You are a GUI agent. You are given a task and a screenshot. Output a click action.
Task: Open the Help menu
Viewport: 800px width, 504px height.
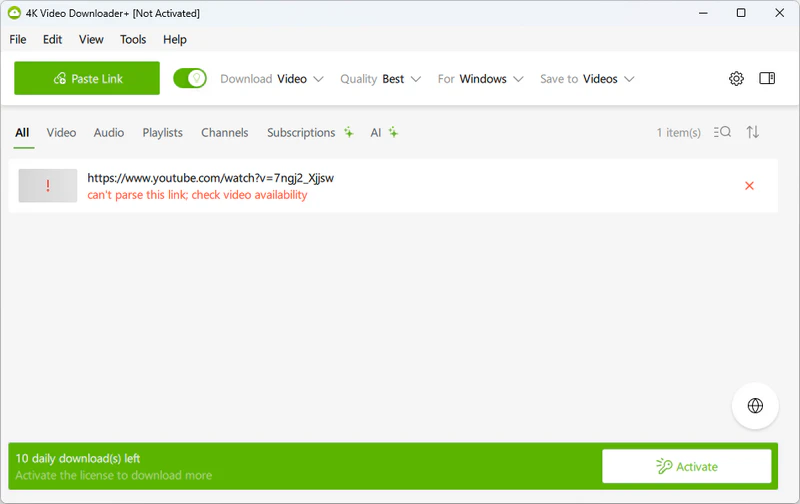(x=175, y=39)
